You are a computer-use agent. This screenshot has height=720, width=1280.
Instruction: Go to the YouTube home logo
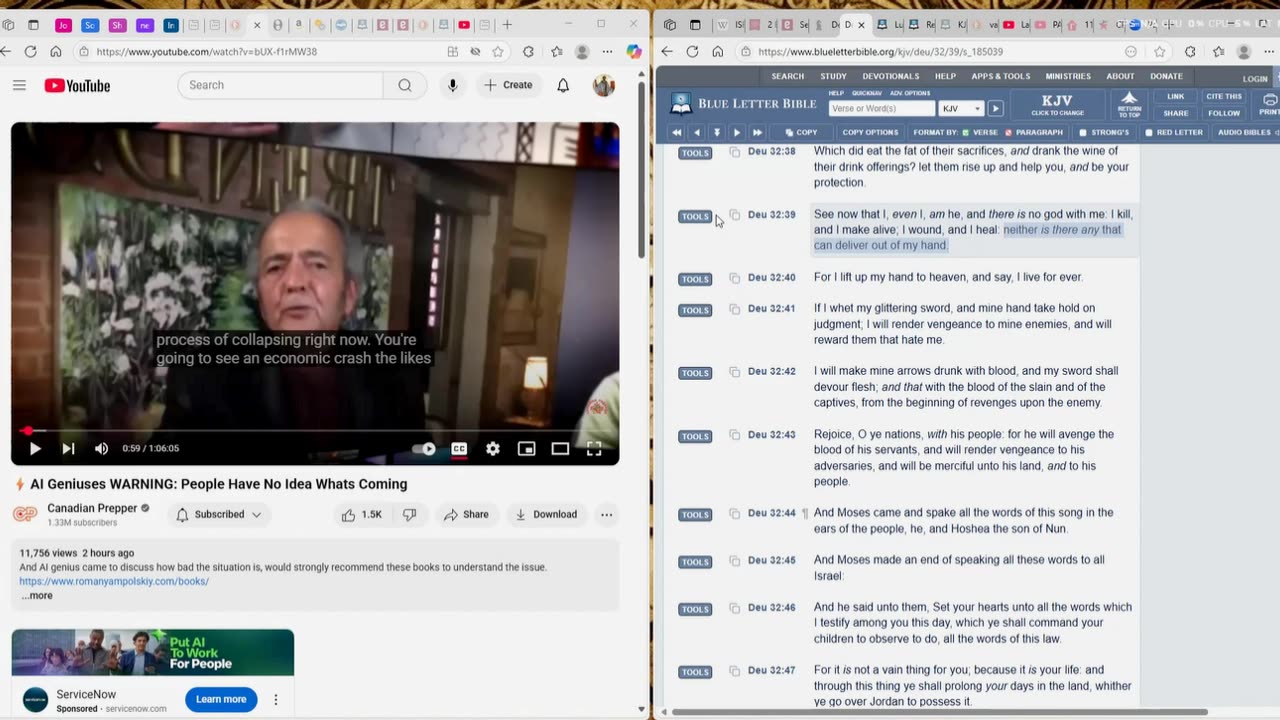point(77,86)
